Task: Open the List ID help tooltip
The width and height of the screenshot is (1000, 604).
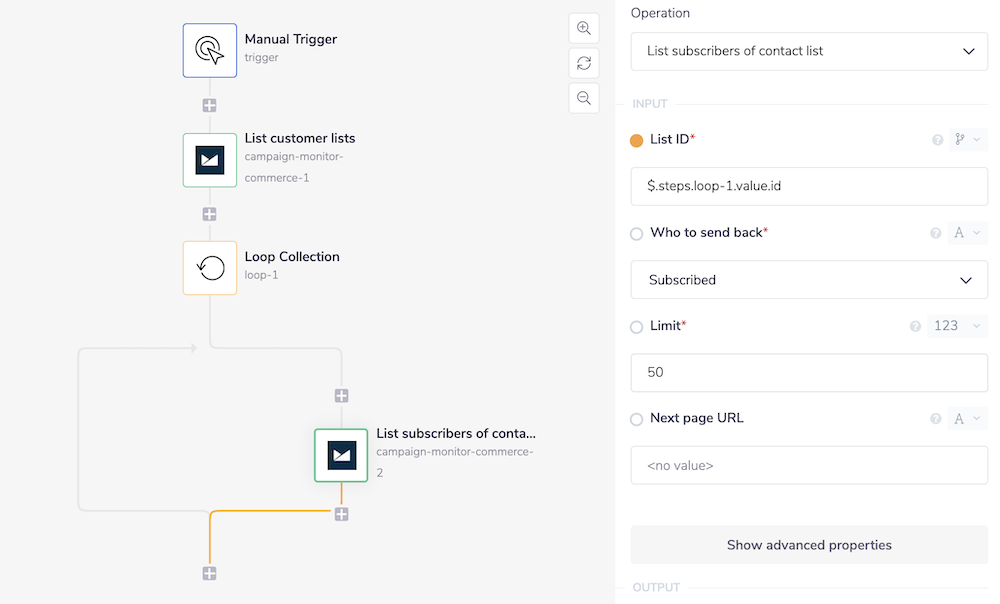Action: click(x=936, y=141)
